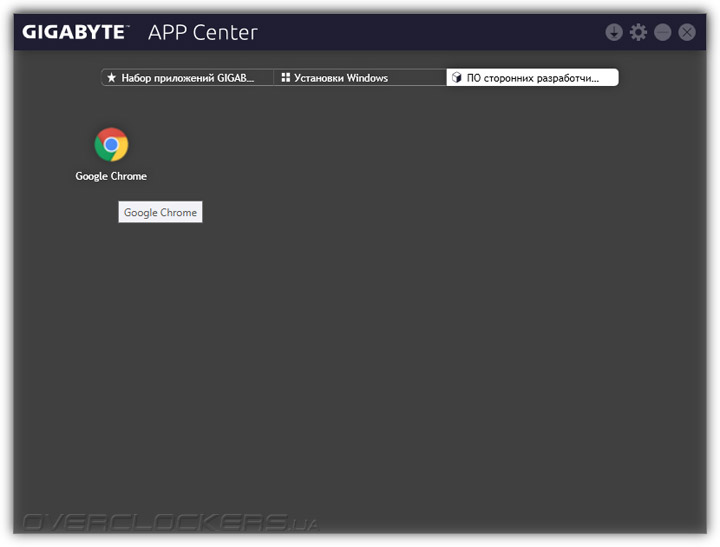720x547 pixels.
Task: Close the APP Center window
Action: click(x=686, y=32)
